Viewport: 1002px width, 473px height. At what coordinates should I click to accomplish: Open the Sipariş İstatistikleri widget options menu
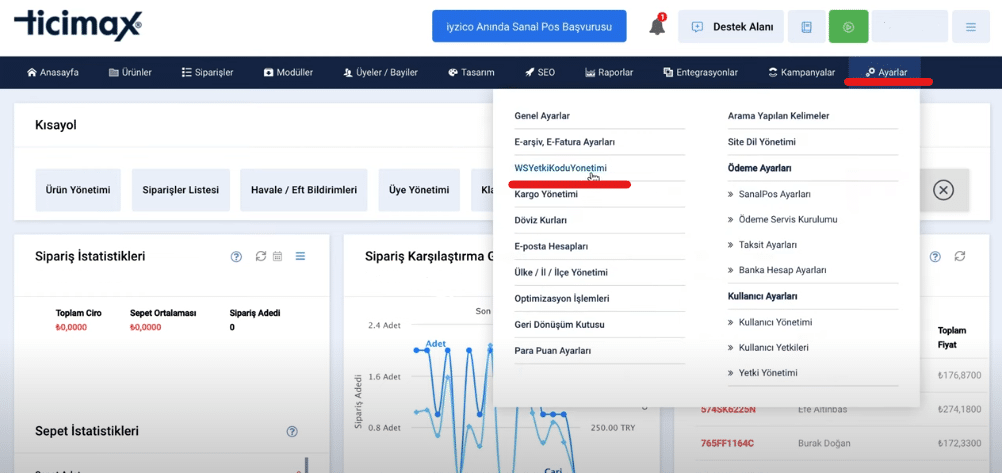click(x=300, y=257)
